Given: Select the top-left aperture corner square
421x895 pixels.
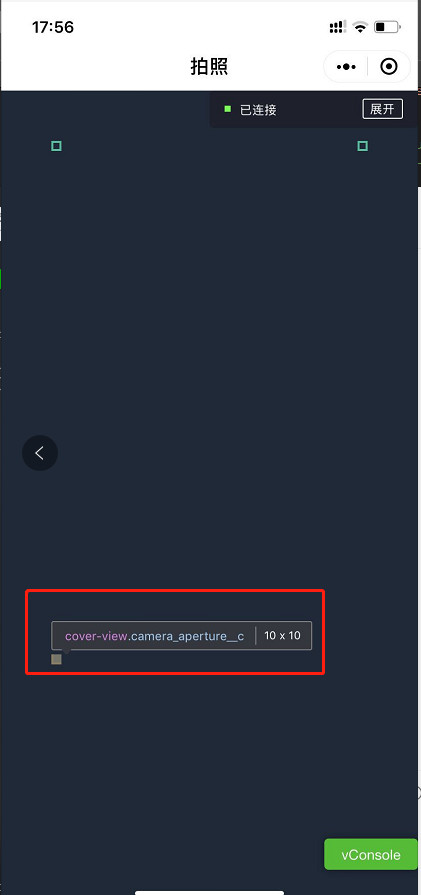Looking at the screenshot, I should click(56, 146).
